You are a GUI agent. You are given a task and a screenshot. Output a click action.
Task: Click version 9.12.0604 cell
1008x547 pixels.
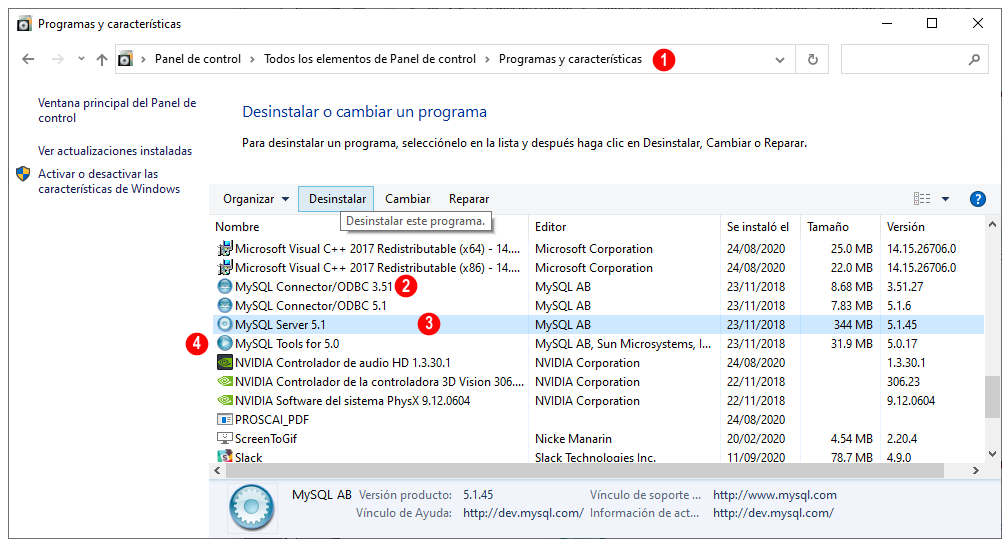(911, 401)
